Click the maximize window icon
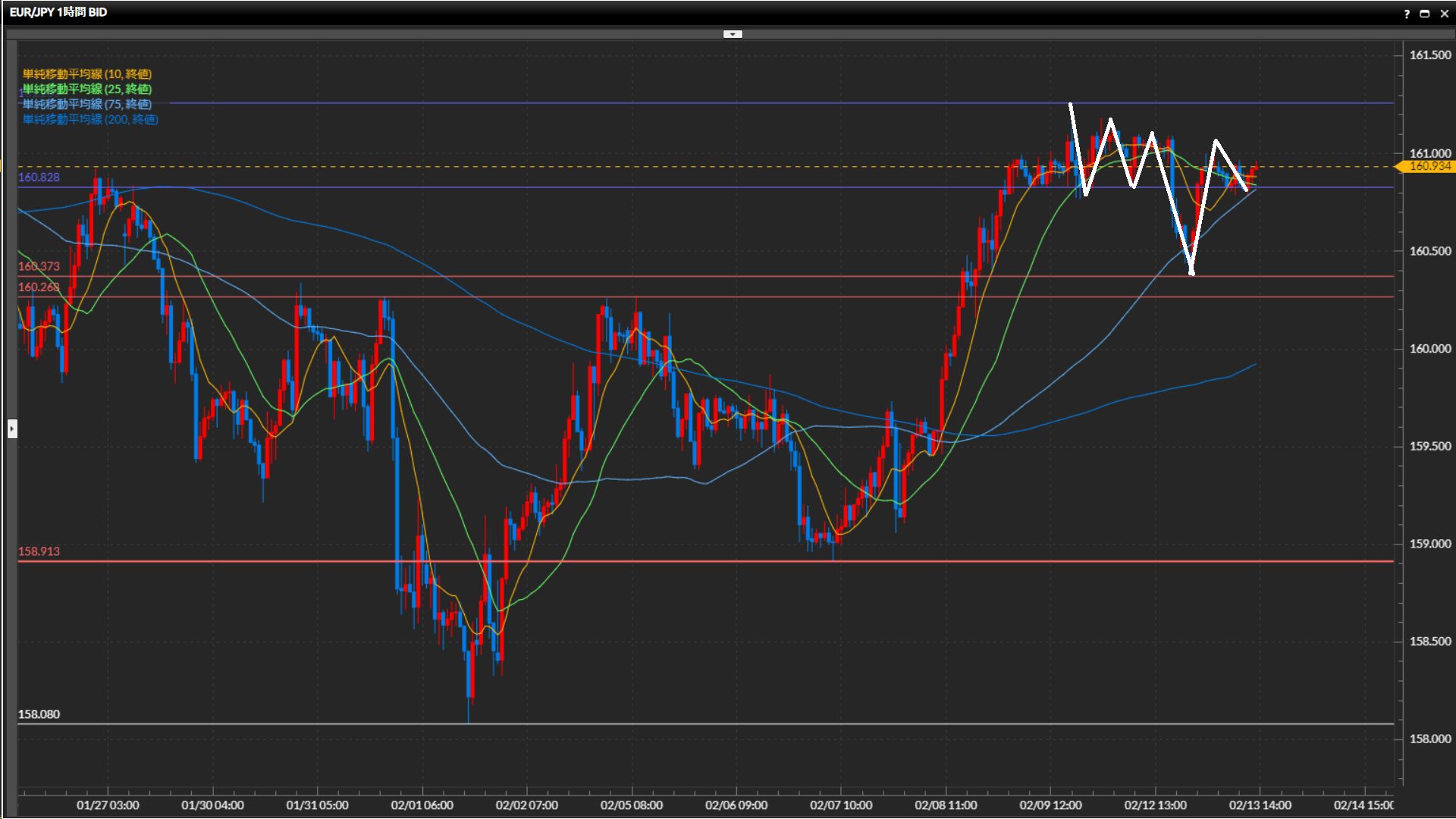The image size is (1456, 819). click(x=1425, y=14)
